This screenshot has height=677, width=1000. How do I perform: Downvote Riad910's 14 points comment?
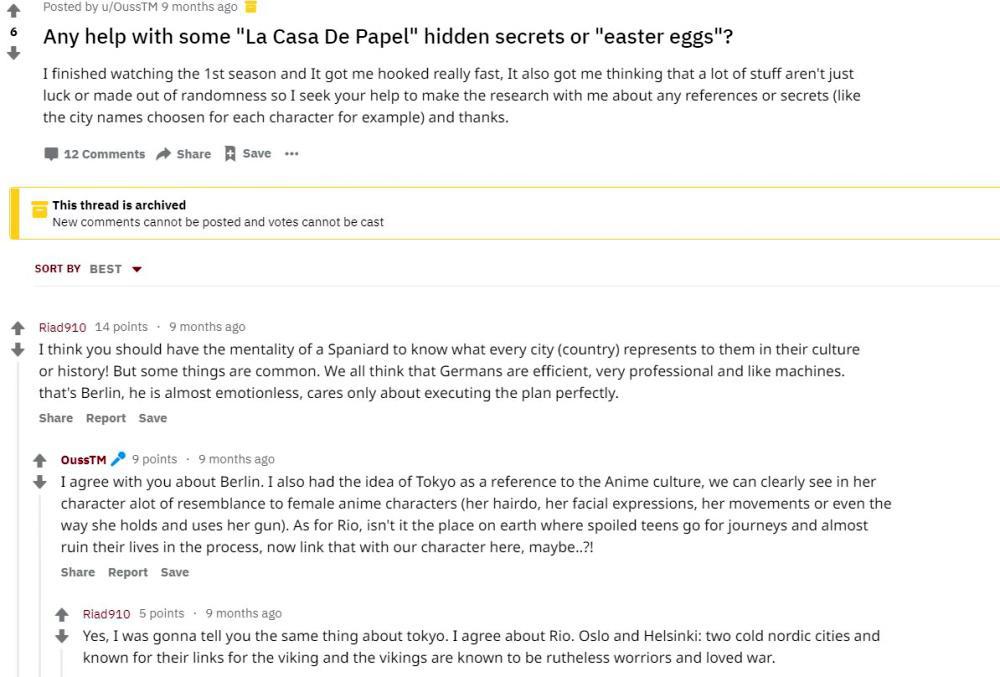(18, 350)
